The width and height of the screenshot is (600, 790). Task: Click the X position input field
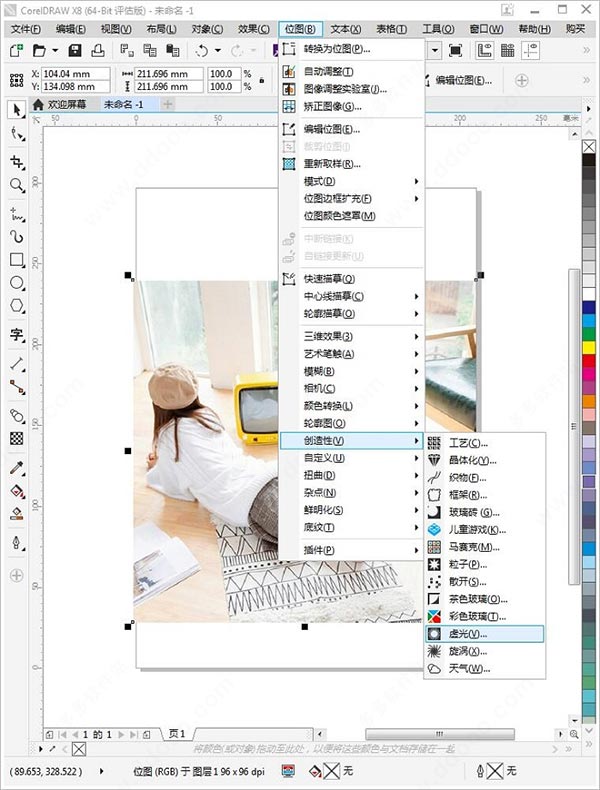click(76, 74)
